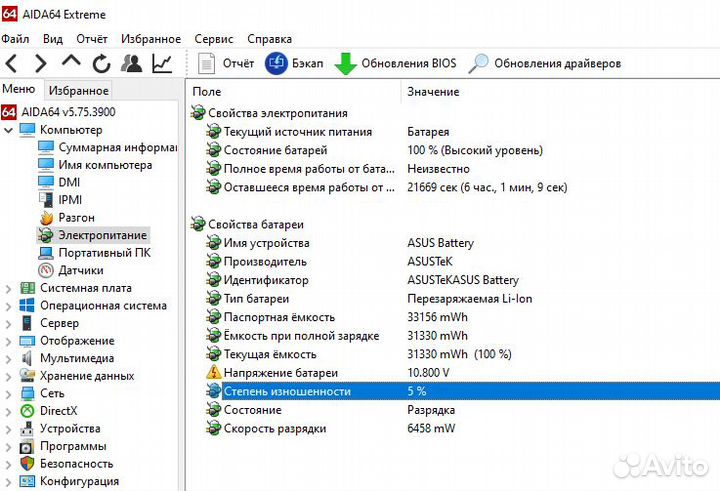Click the Хранение данных drive icon
720x491 pixels.
[x=27, y=376]
